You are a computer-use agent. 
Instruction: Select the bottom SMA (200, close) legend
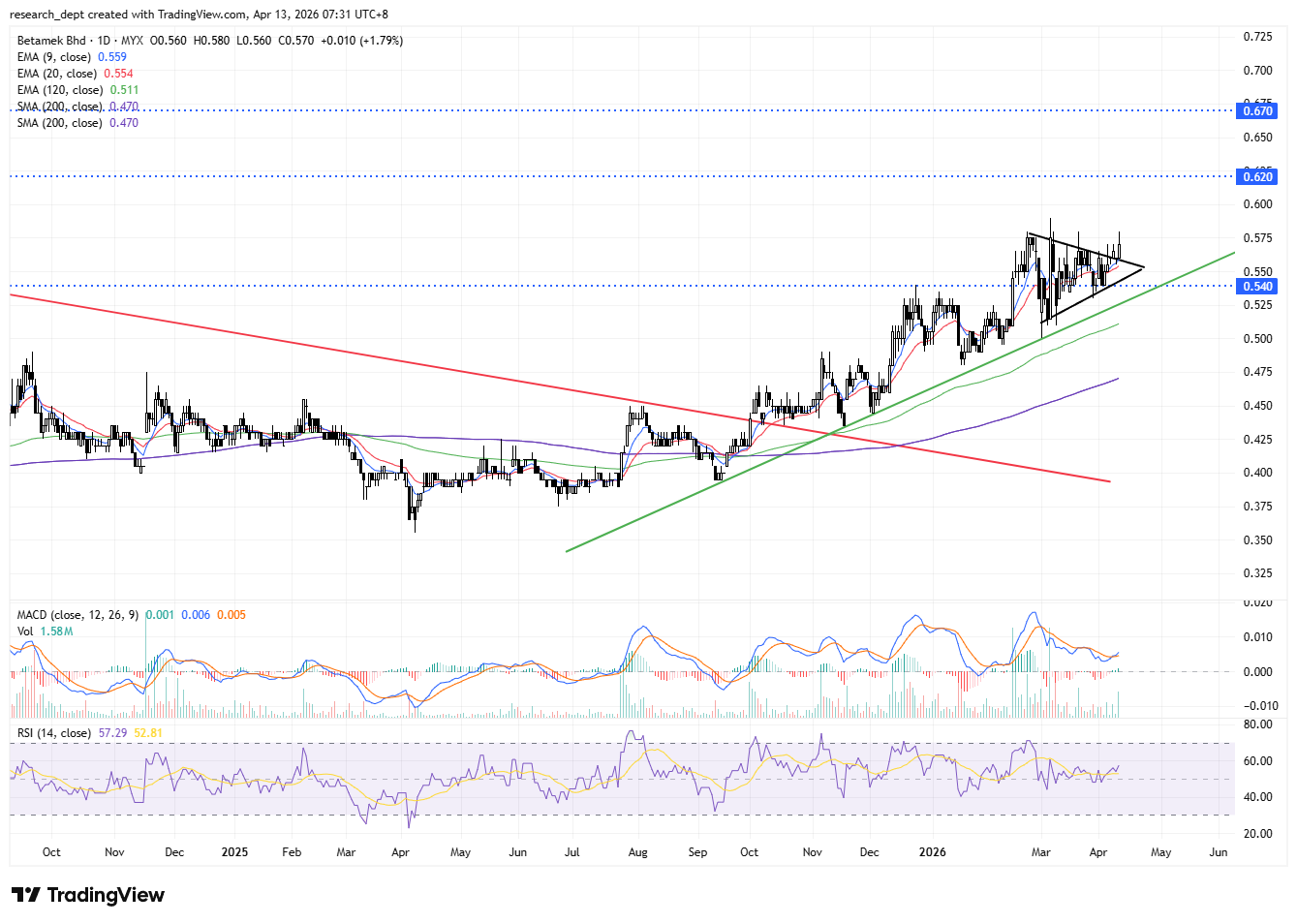(x=59, y=123)
